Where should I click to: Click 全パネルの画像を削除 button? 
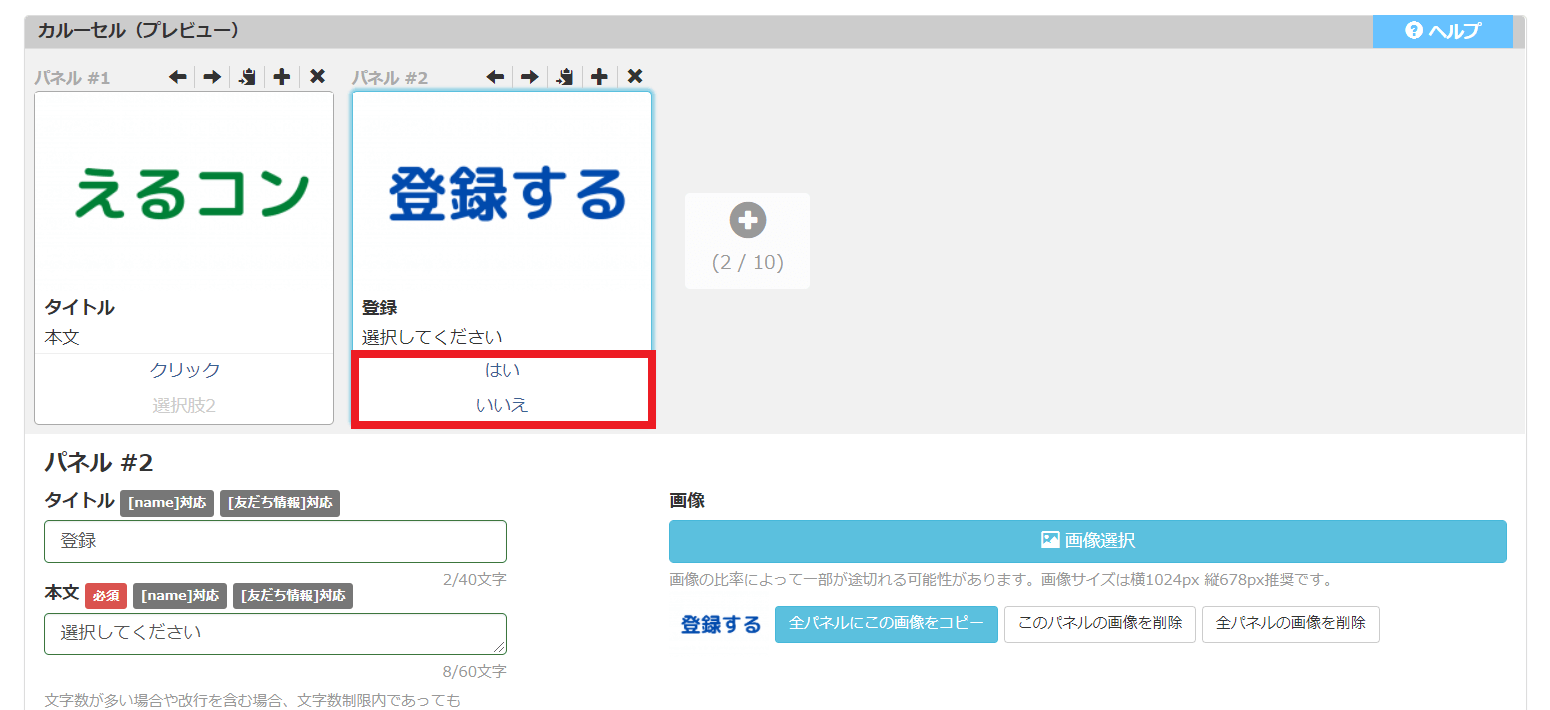(1290, 623)
